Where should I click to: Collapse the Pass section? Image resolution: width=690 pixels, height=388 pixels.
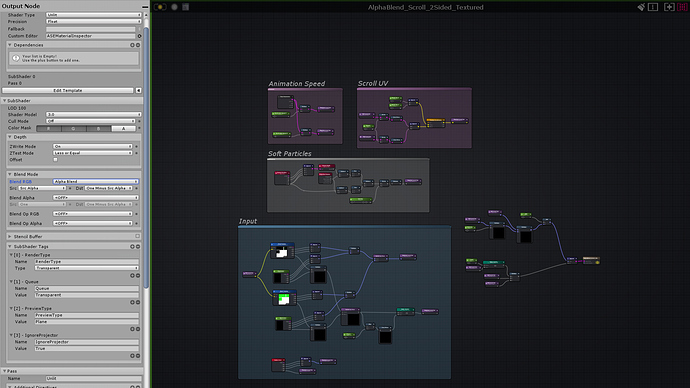4,371
